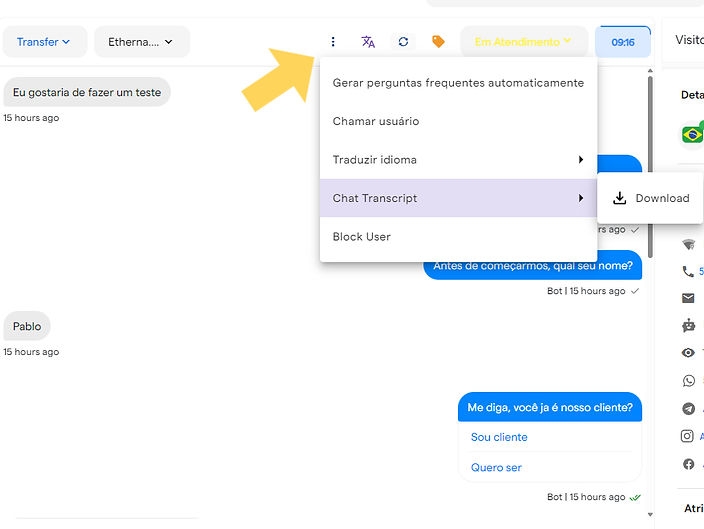The image size is (704, 529).
Task: Click the robot bot icon in sidebar
Action: 688,325
